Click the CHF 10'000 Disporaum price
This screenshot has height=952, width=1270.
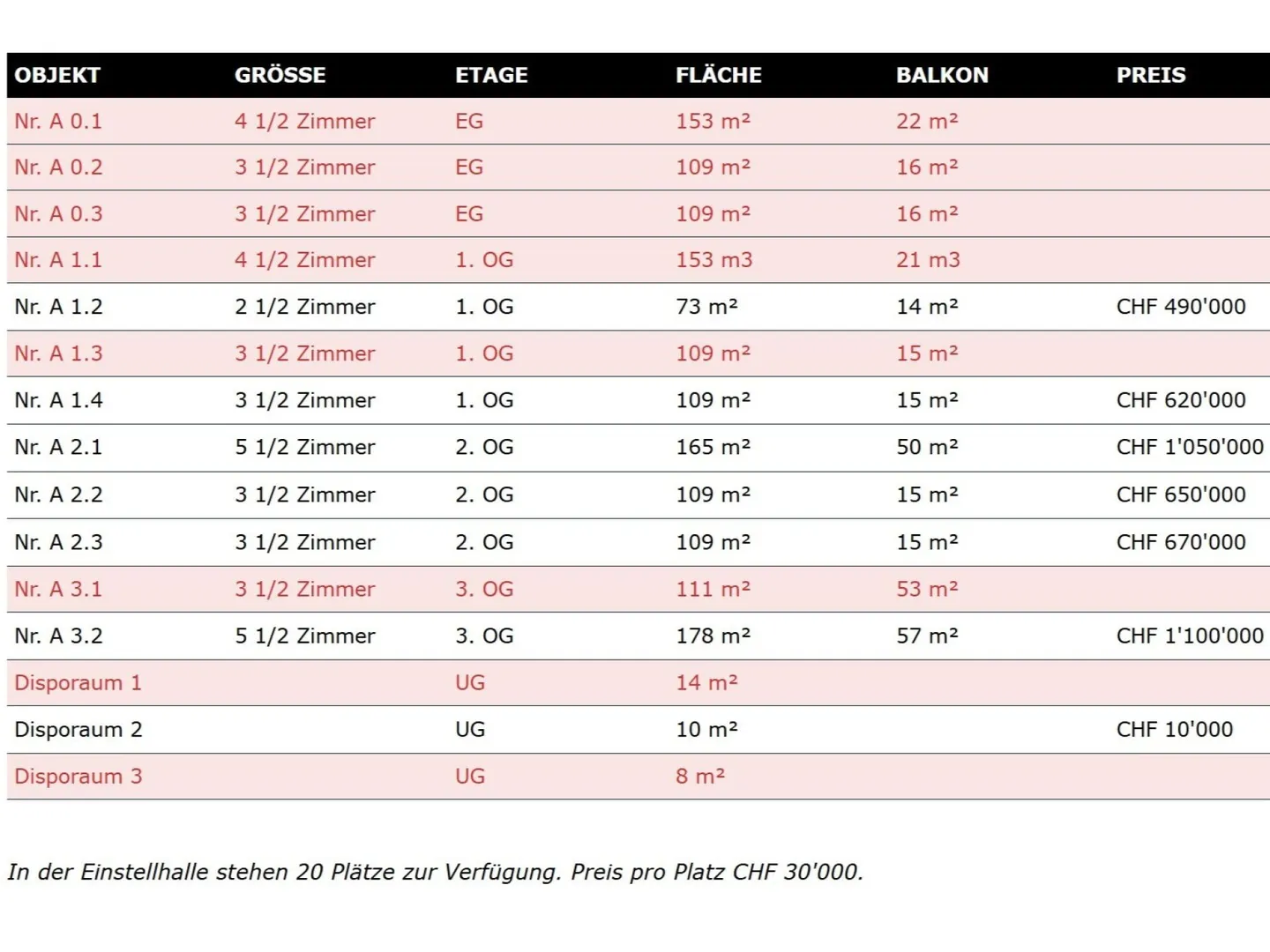point(1175,730)
